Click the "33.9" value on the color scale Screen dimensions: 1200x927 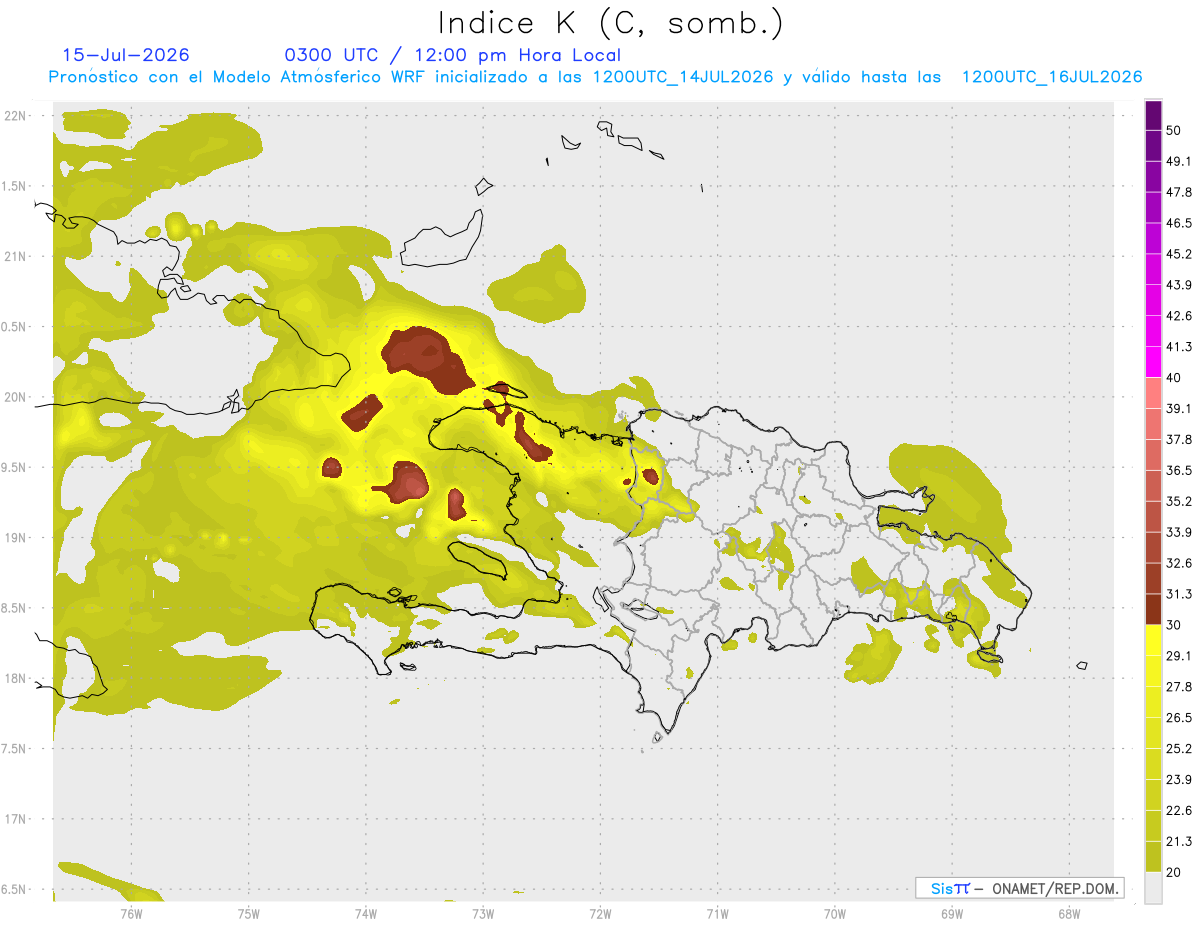[1179, 532]
